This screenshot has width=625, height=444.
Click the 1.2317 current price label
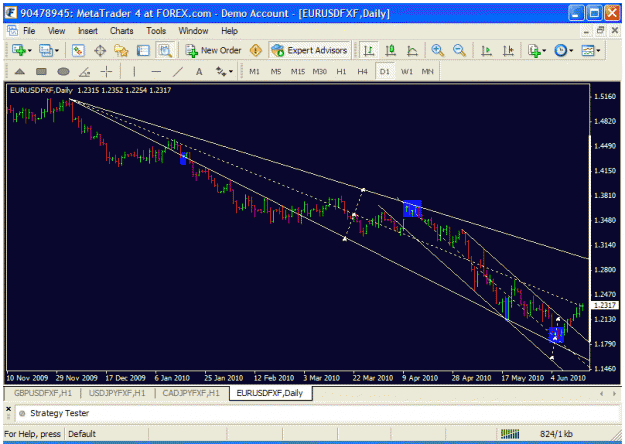605,305
